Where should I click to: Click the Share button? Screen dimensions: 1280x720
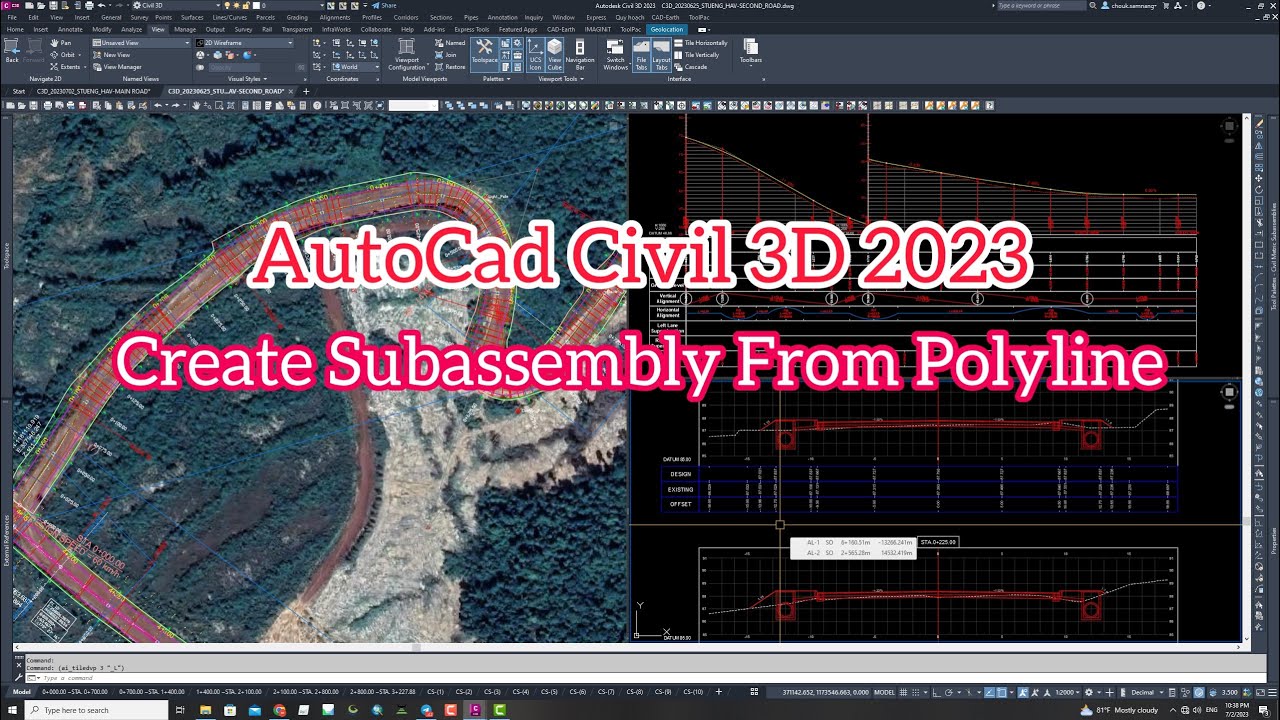pyautogui.click(x=382, y=5)
